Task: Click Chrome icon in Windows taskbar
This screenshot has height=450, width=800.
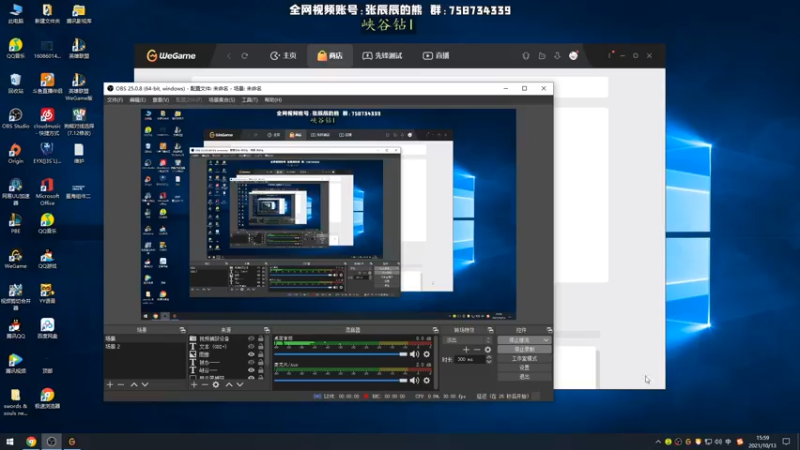Action: pyautogui.click(x=31, y=441)
